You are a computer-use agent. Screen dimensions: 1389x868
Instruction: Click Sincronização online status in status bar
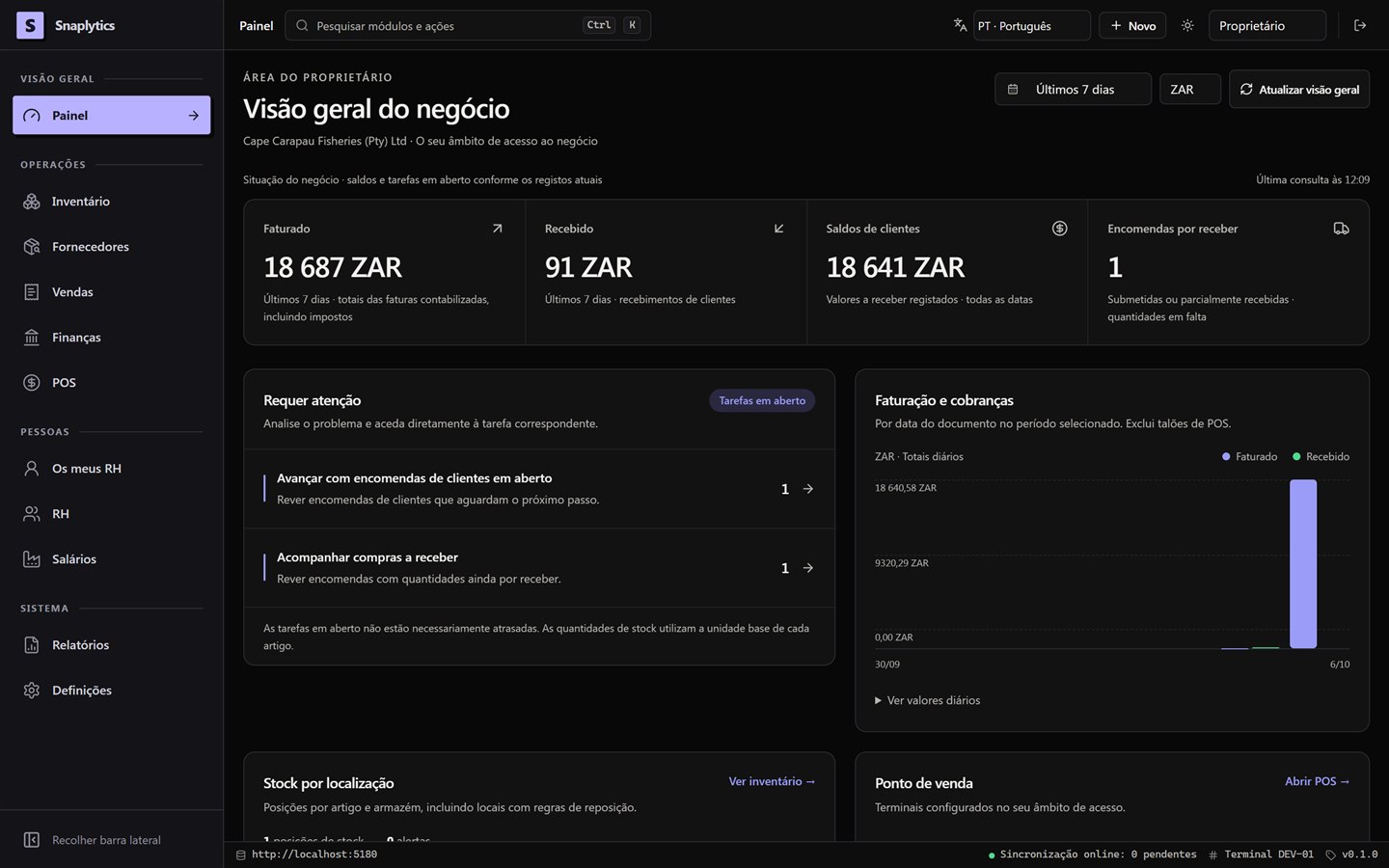pos(1092,854)
